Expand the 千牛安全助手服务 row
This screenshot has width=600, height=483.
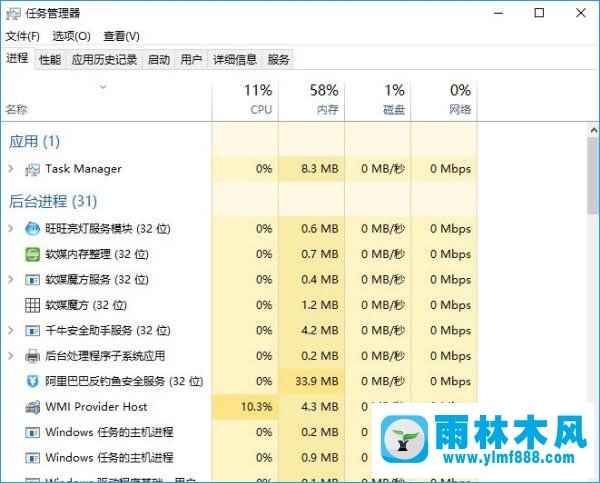coord(11,330)
